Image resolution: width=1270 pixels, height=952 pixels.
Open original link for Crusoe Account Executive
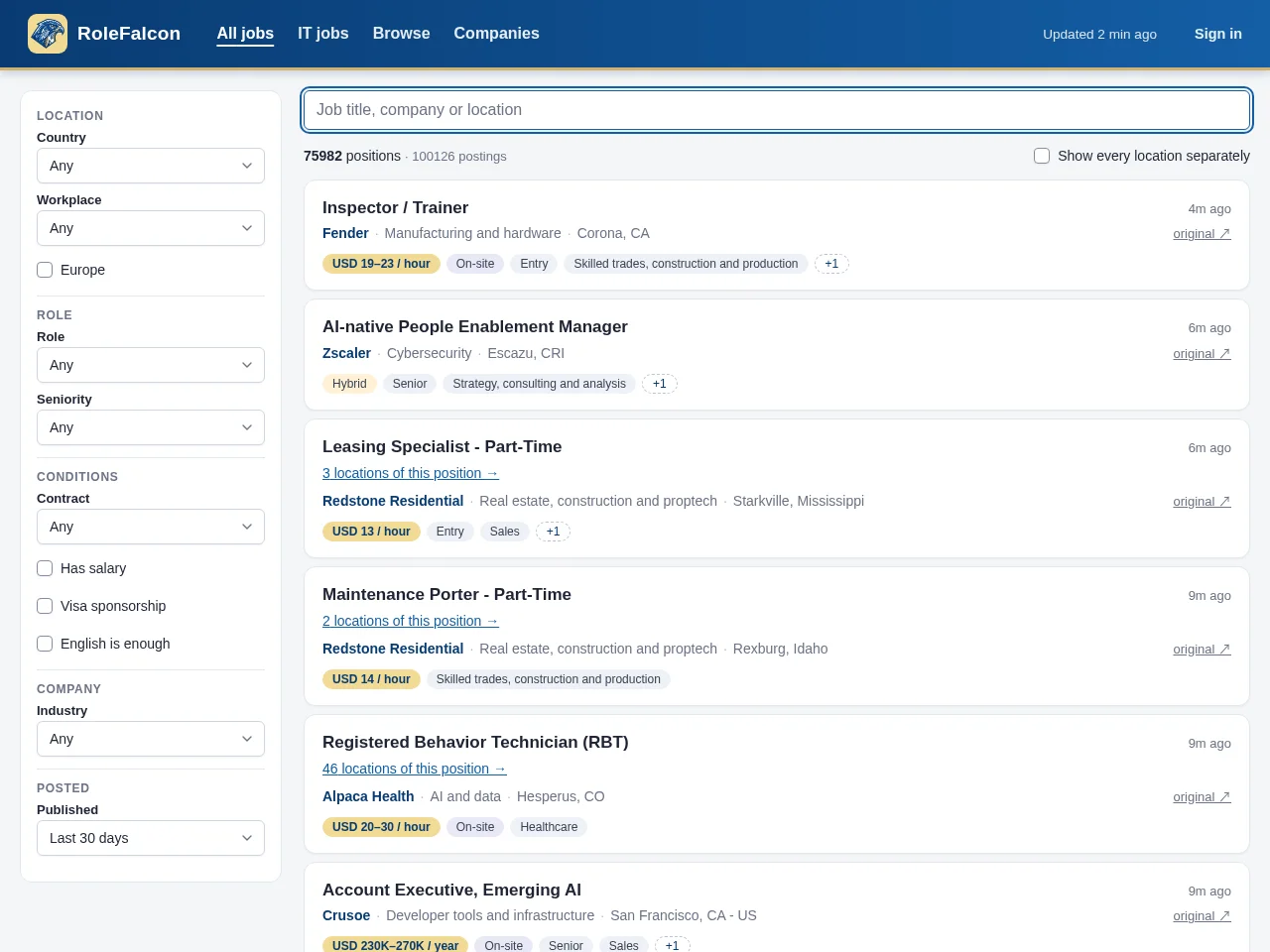[1202, 916]
